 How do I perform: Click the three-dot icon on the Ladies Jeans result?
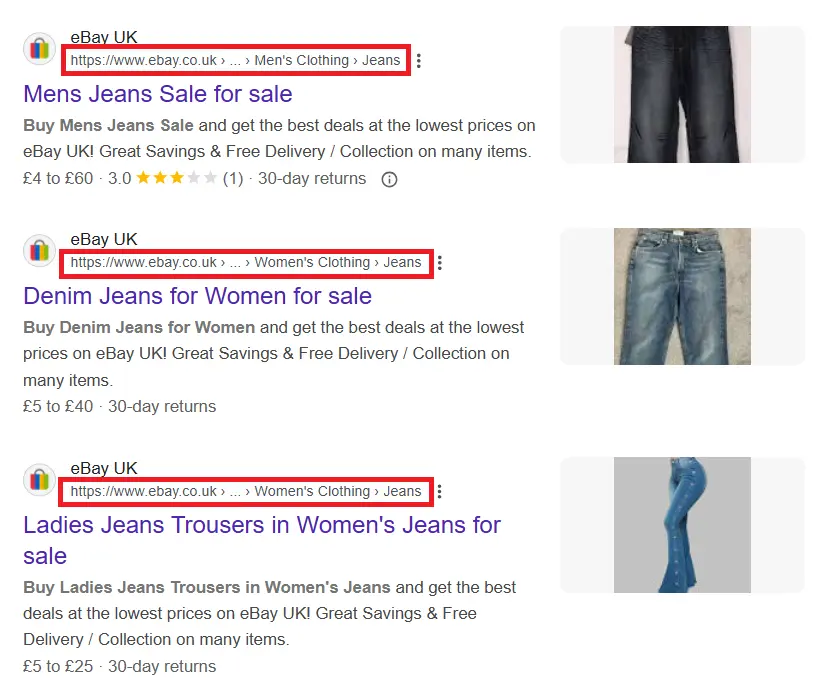(x=440, y=491)
